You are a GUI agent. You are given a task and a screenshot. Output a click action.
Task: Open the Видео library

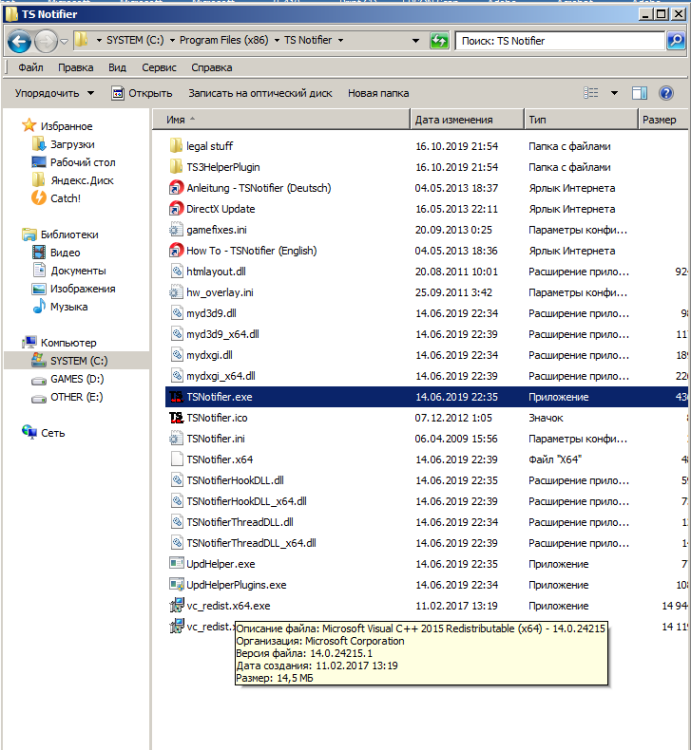click(65, 253)
